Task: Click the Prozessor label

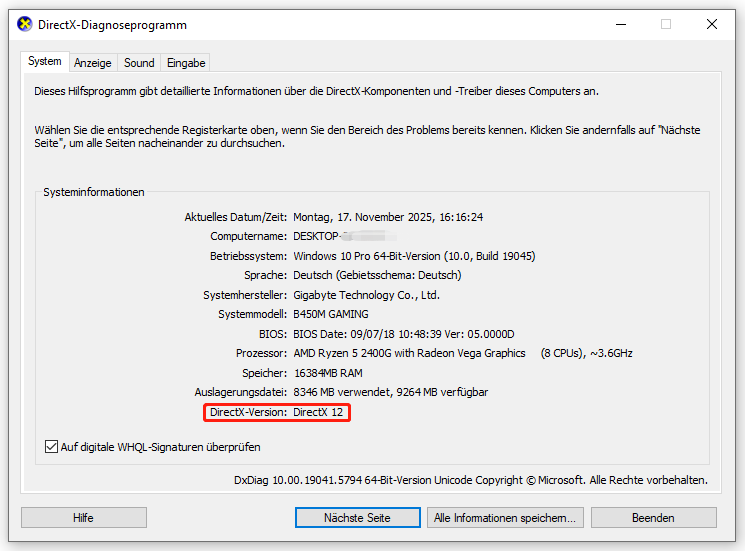Action: [261, 353]
